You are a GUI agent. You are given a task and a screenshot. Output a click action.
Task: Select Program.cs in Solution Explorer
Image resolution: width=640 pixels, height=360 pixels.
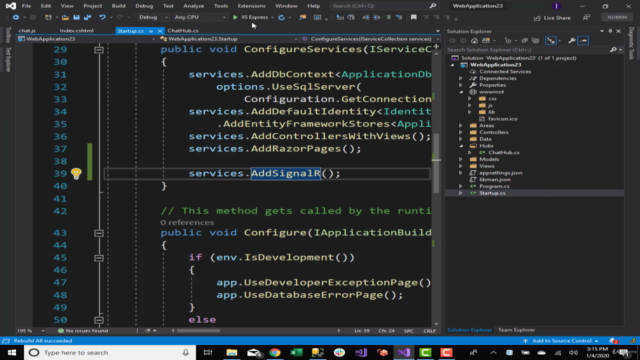coord(494,186)
